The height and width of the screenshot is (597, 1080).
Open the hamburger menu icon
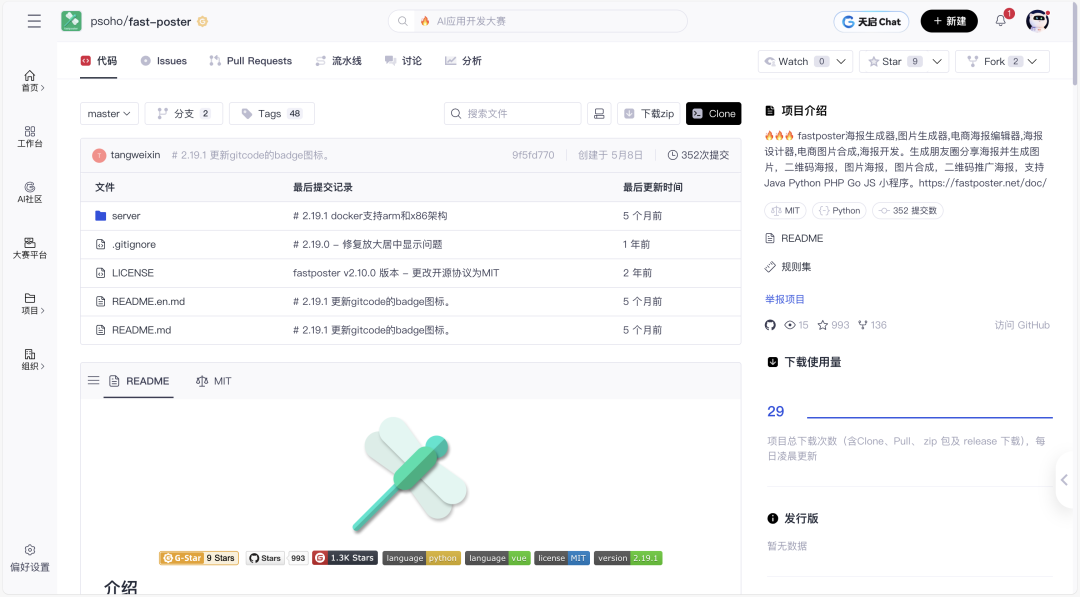tap(34, 21)
